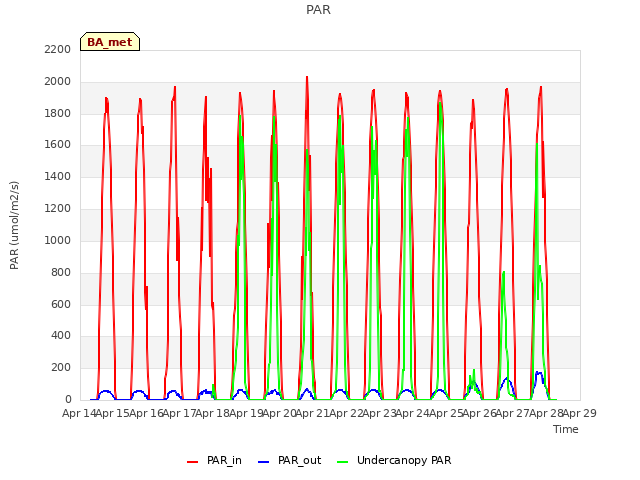This screenshot has height=480, width=640.
Task: Click the Apr 18 x-axis tick label
Action: [x=213, y=413]
